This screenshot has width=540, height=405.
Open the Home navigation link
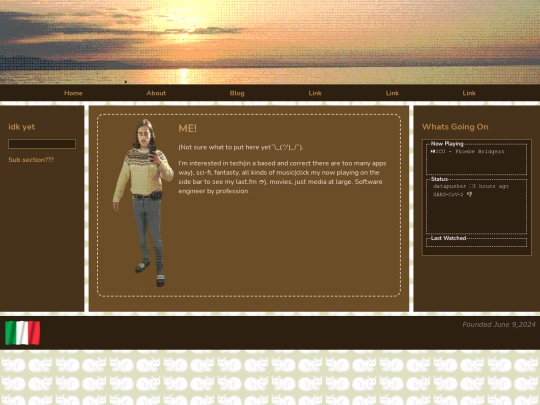click(x=73, y=93)
